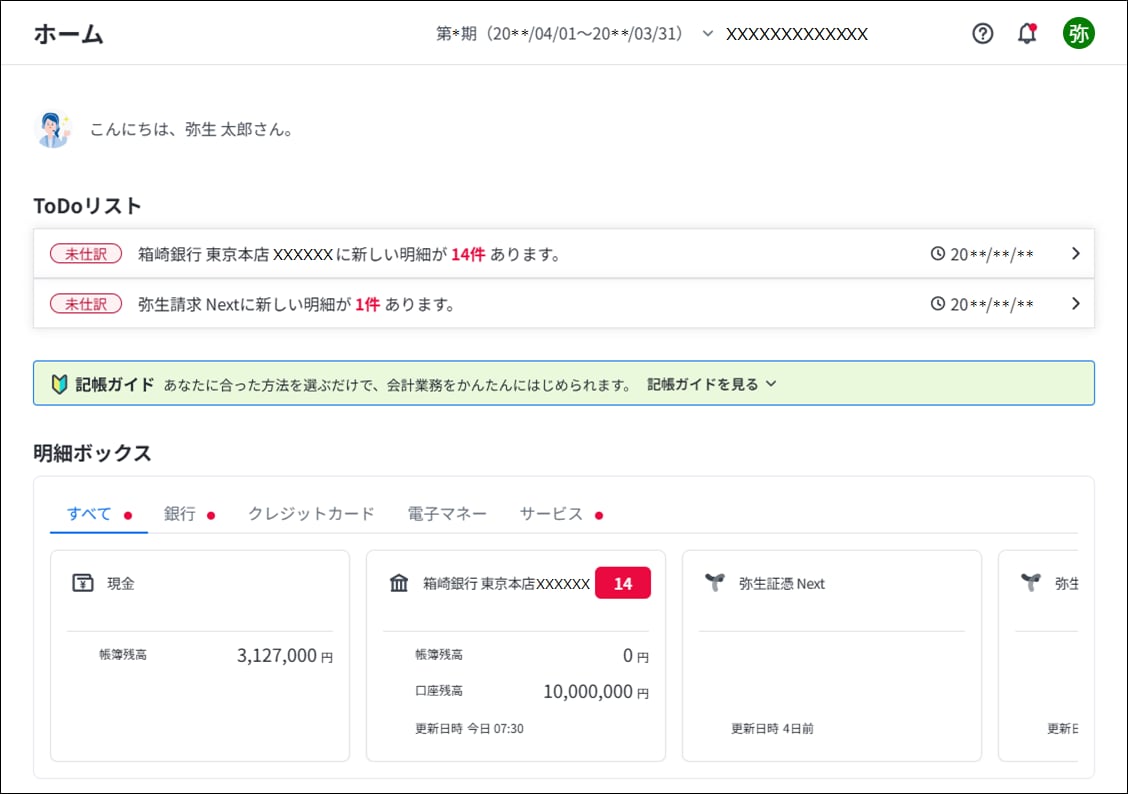
Task: Click the 未仕訳 tag on the 箱崎銀行 row
Action: click(x=86, y=254)
